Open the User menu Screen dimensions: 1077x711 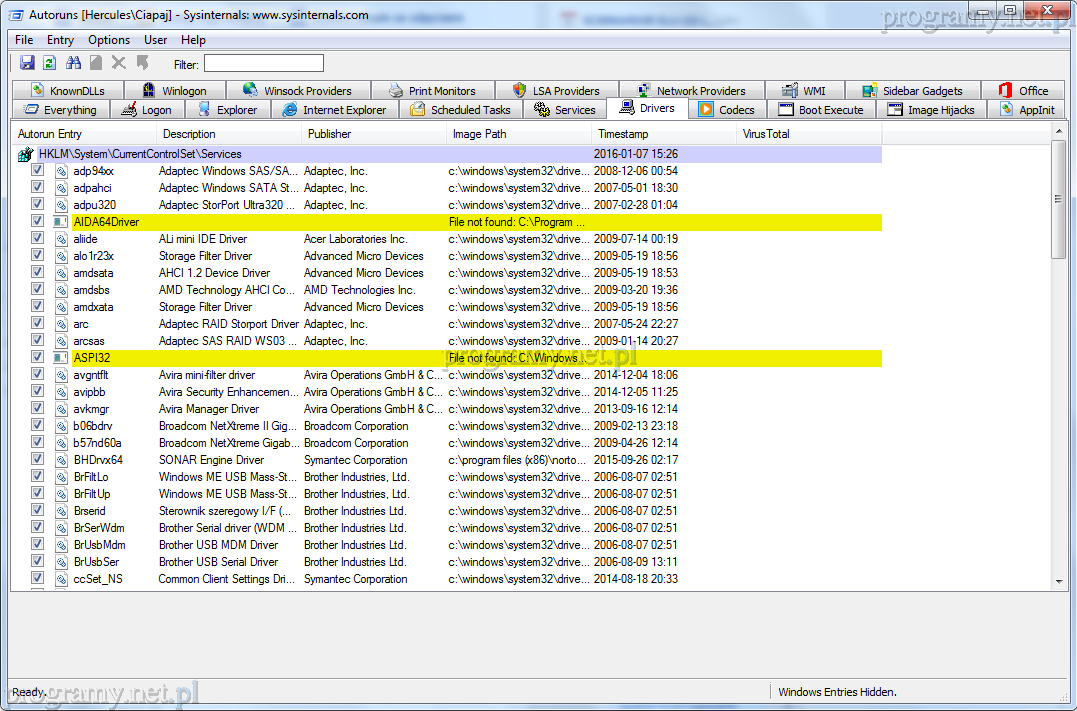pyautogui.click(x=156, y=40)
